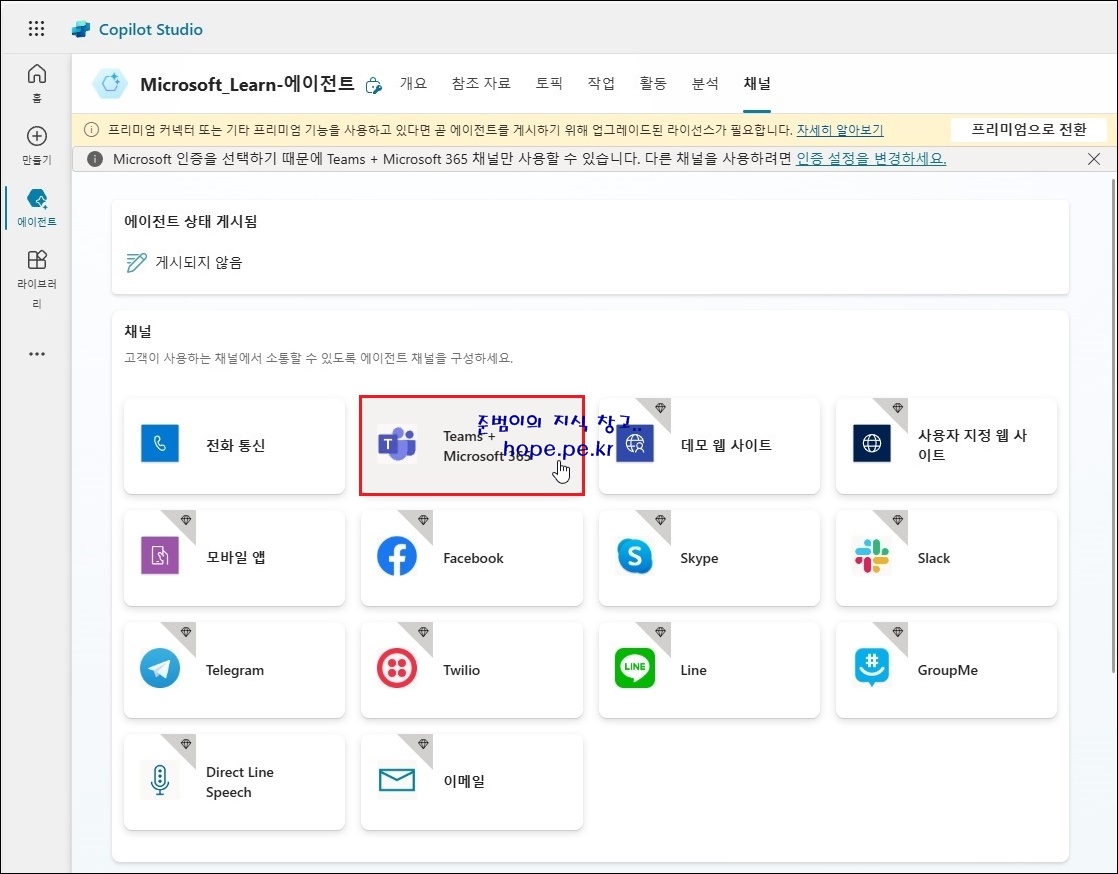Click the icon beside the agent name
1118x874 pixels.
point(373,86)
